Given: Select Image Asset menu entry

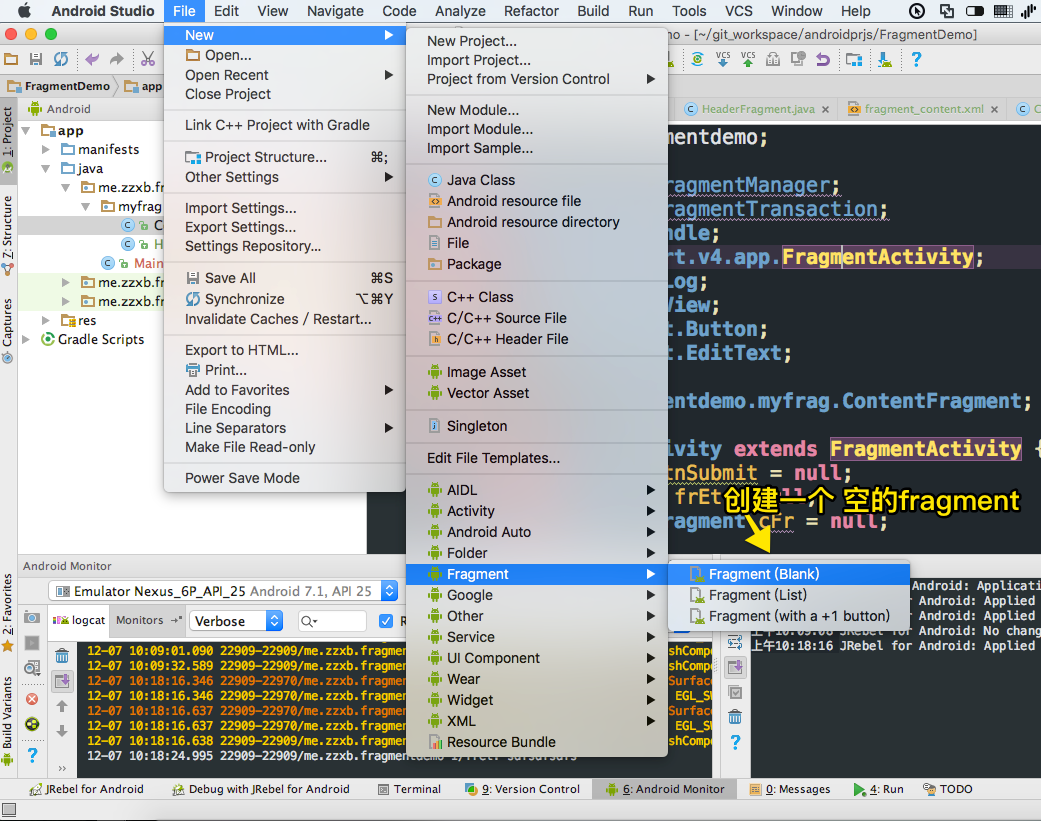Looking at the screenshot, I should (x=536, y=372).
